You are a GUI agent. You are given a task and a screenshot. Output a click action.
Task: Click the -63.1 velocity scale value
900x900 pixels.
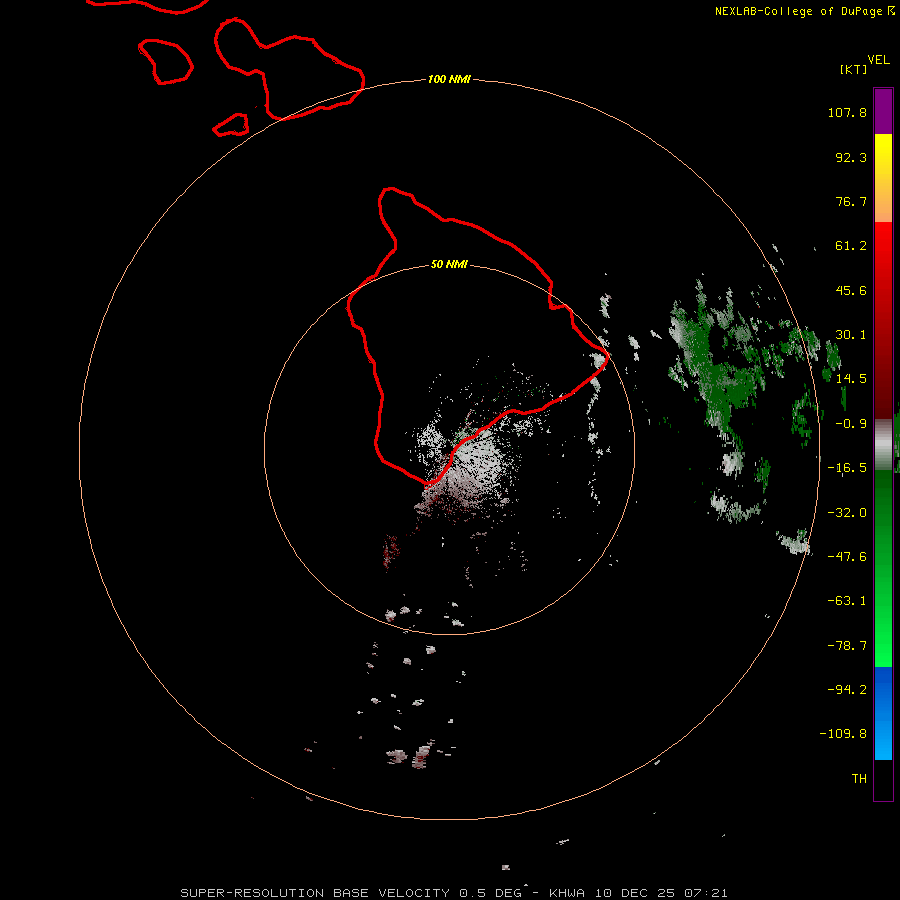(x=847, y=601)
